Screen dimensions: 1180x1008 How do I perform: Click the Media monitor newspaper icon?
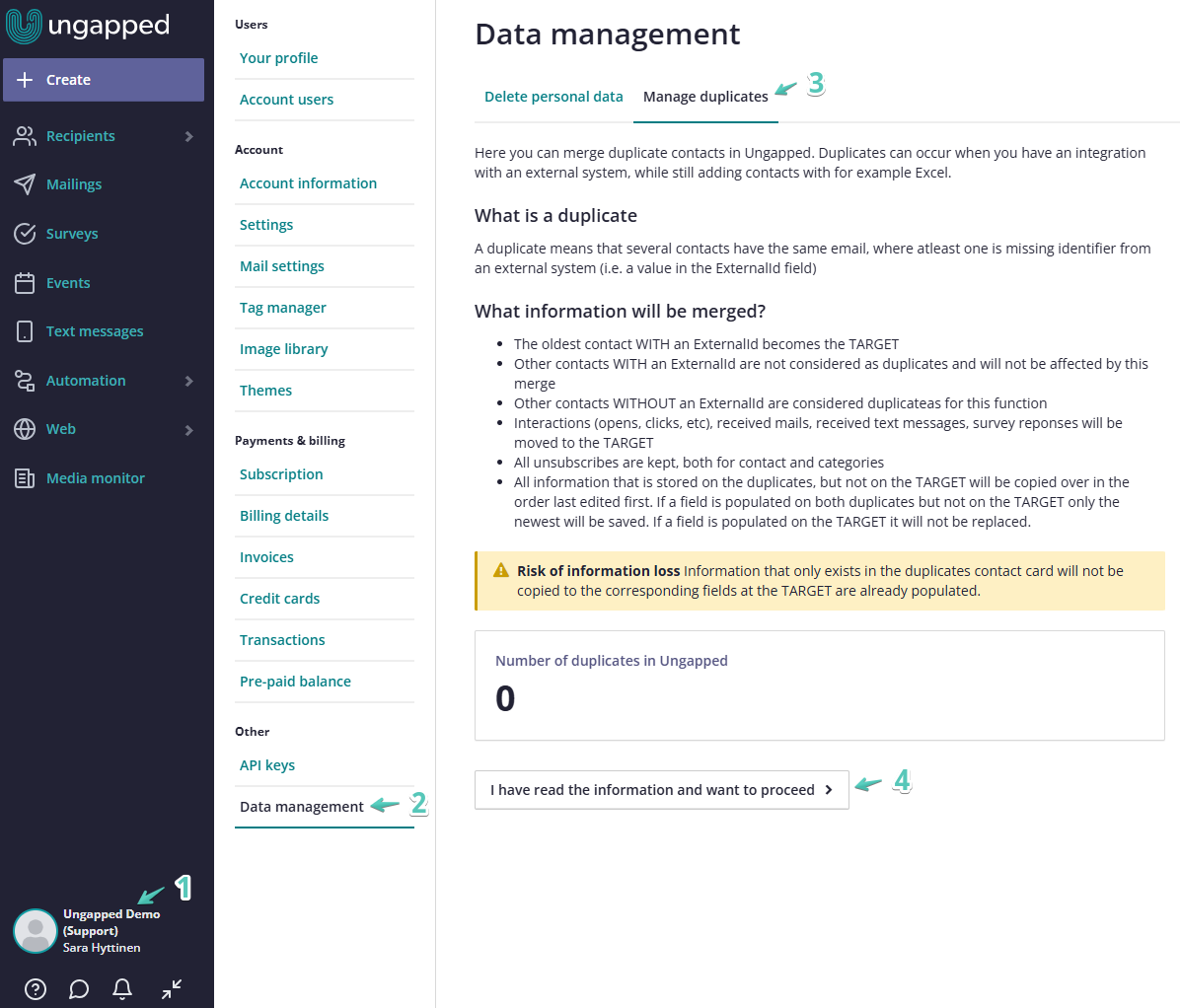click(25, 478)
